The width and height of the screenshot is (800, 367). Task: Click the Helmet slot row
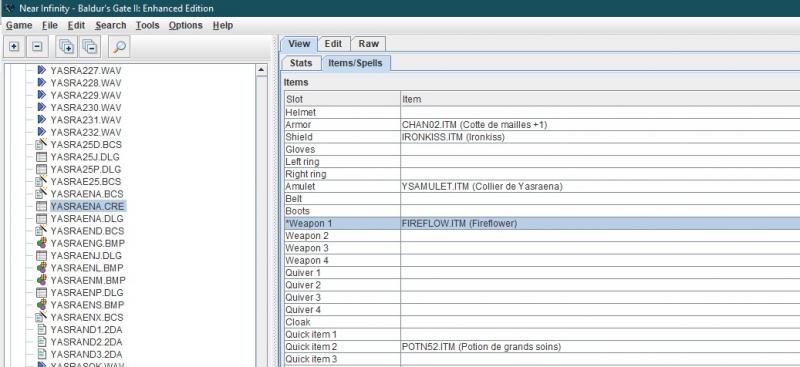click(542, 112)
